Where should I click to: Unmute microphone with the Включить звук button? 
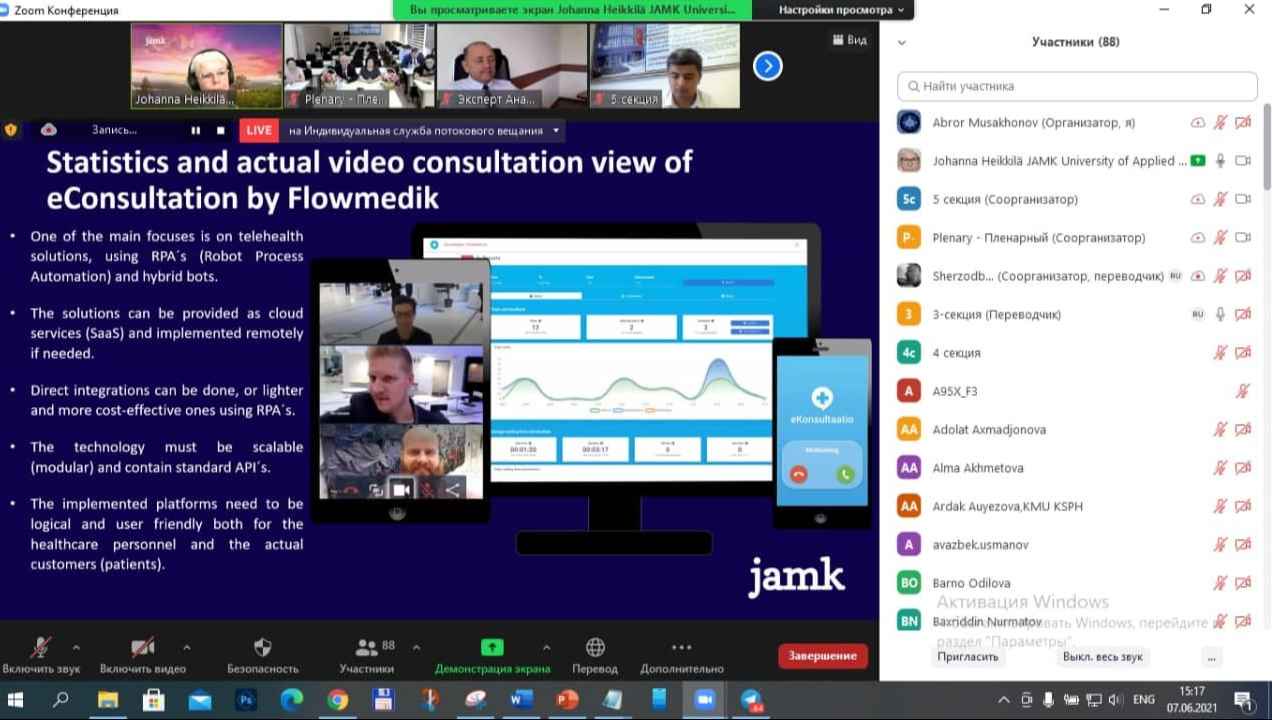coord(41,648)
